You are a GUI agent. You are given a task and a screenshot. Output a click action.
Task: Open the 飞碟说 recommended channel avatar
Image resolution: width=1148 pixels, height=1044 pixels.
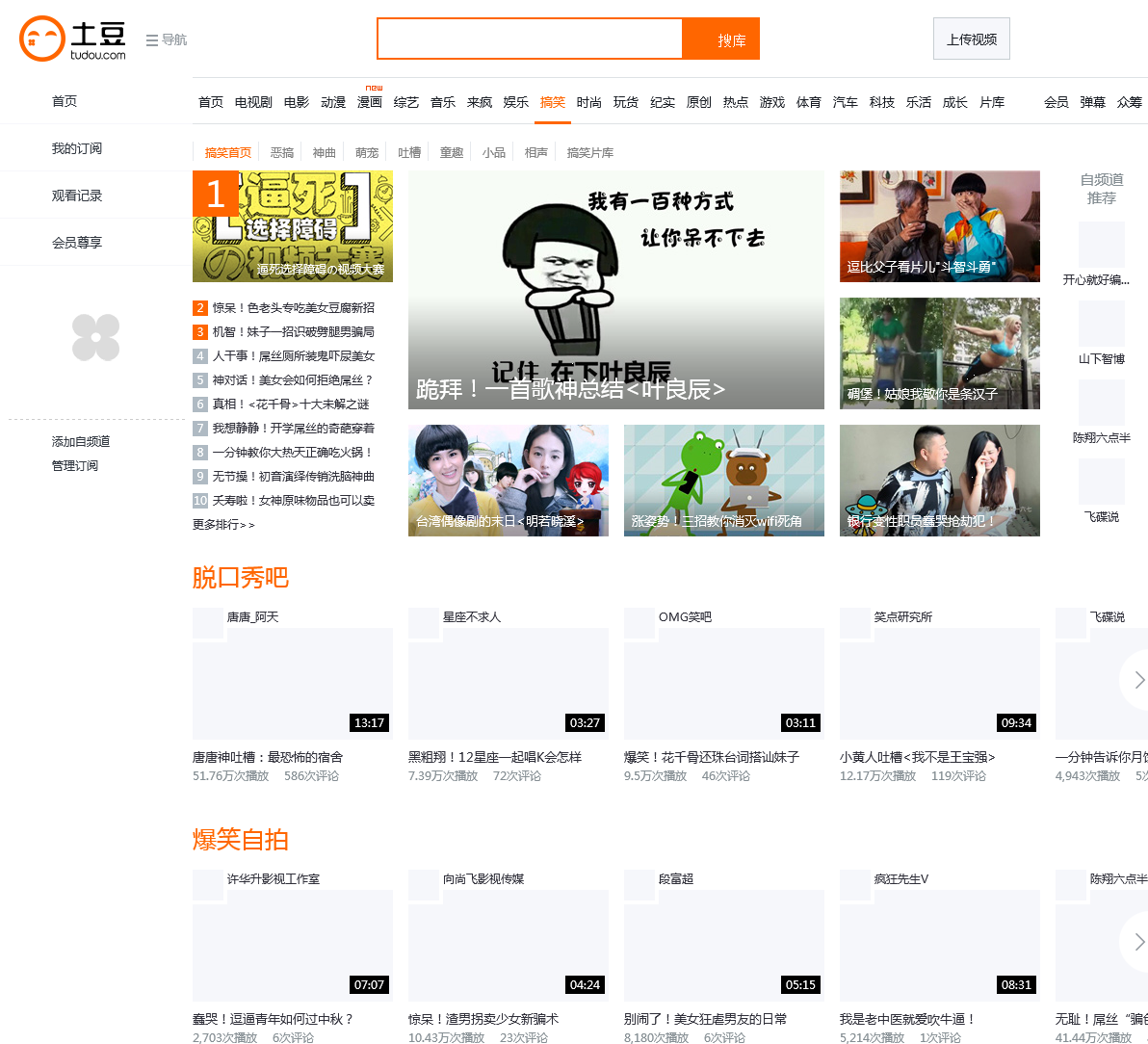(1101, 481)
